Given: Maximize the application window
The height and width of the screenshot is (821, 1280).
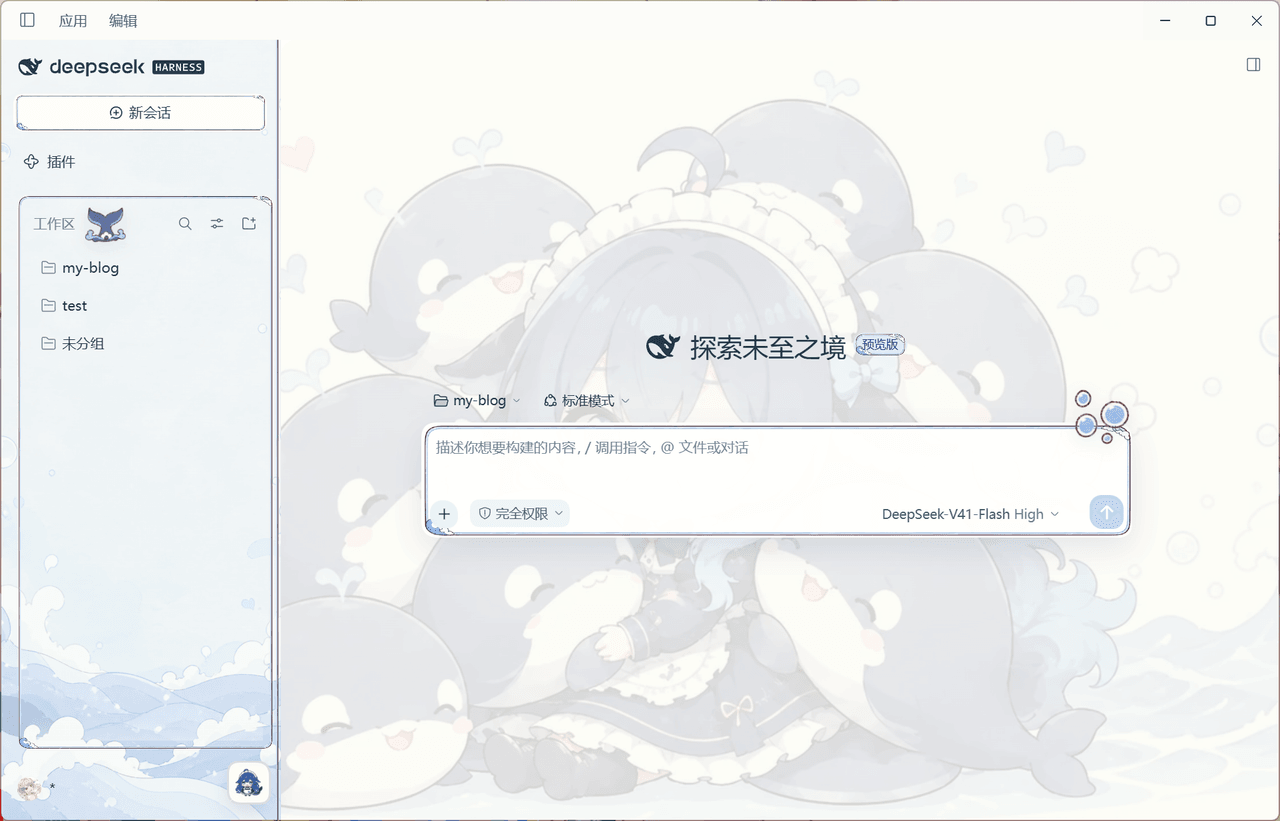Looking at the screenshot, I should click(x=1211, y=20).
